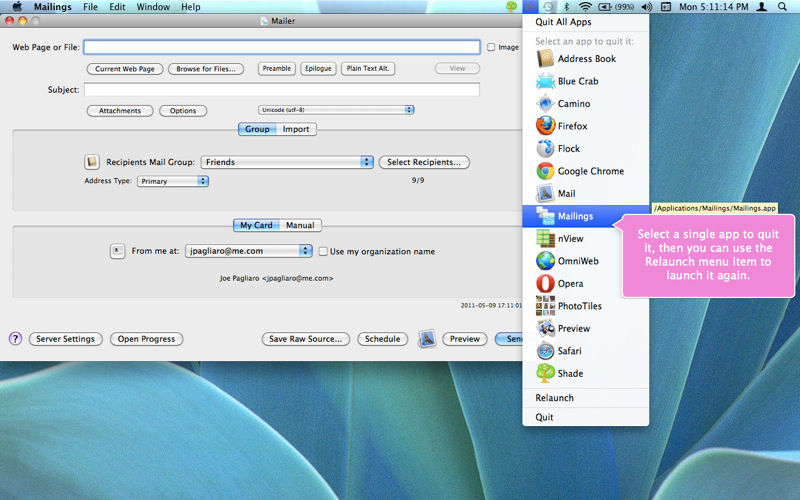This screenshot has width=800, height=500.
Task: Open the File menu
Action: [x=90, y=7]
